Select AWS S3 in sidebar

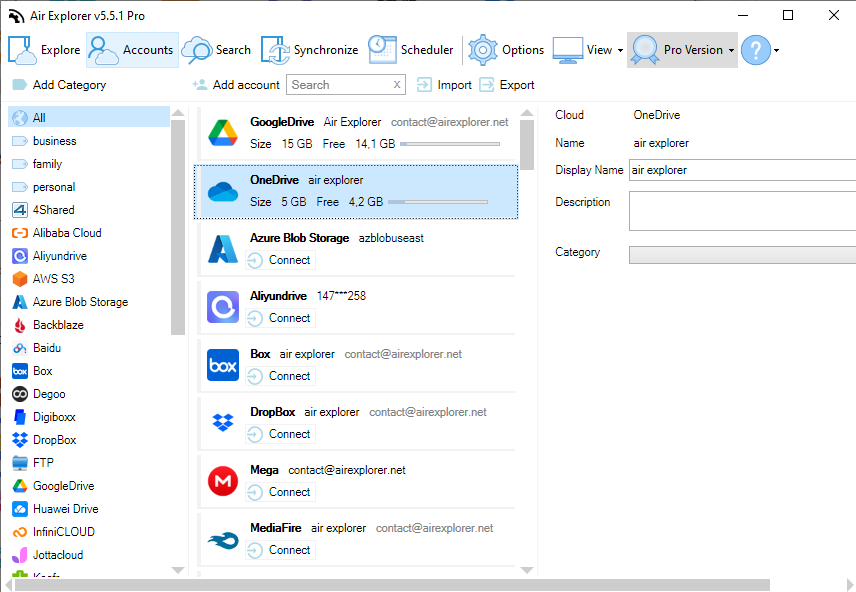89,279
